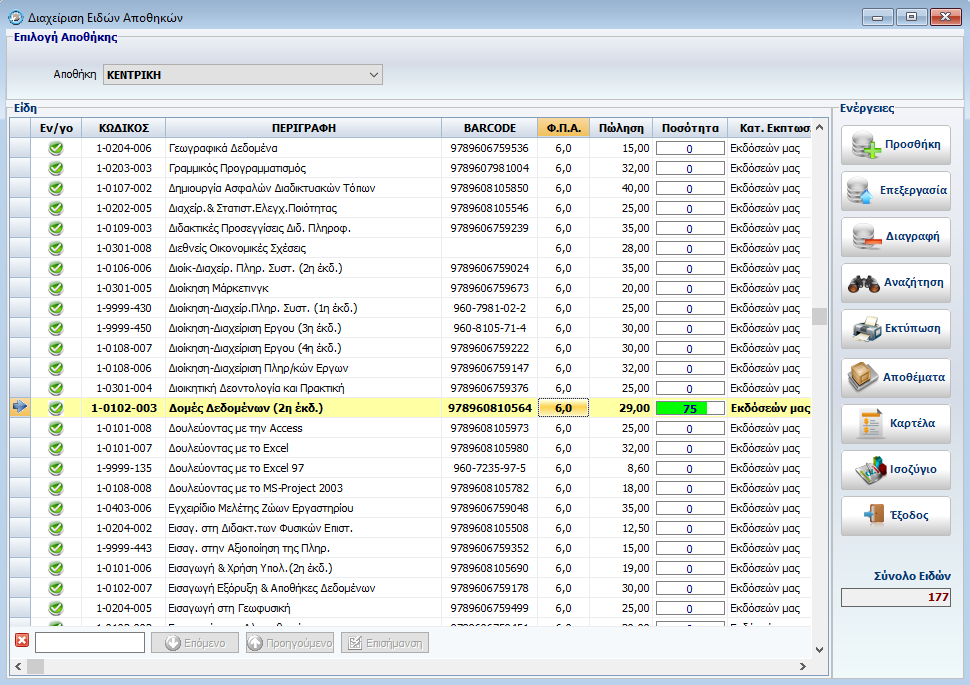Image resolution: width=970 pixels, height=685 pixels.
Task: Open the Αποθήκη ΚΕΝΤΡΙΚΗ dropdown
Action: tap(242, 75)
